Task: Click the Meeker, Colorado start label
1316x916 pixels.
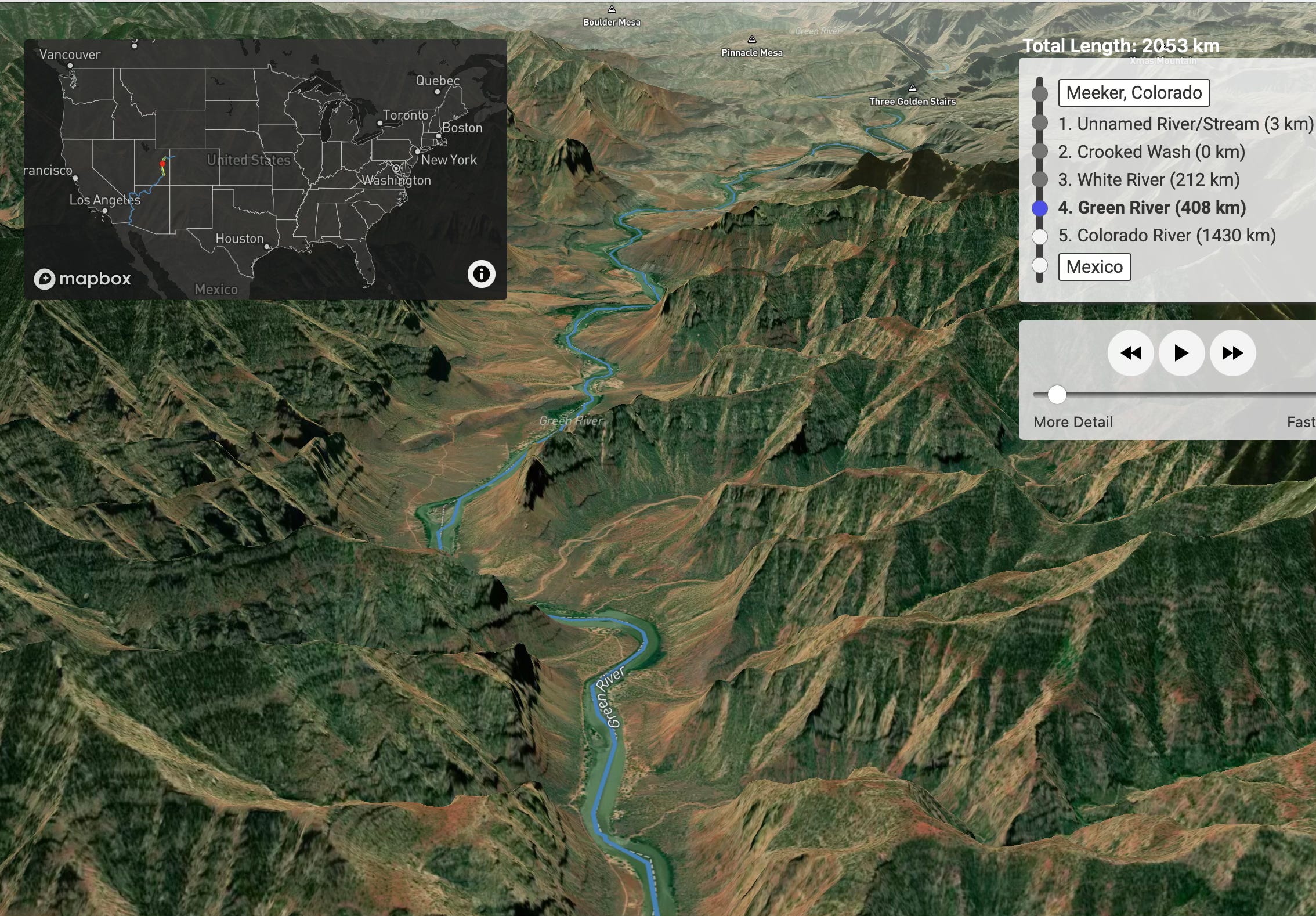Action: 1134,93
